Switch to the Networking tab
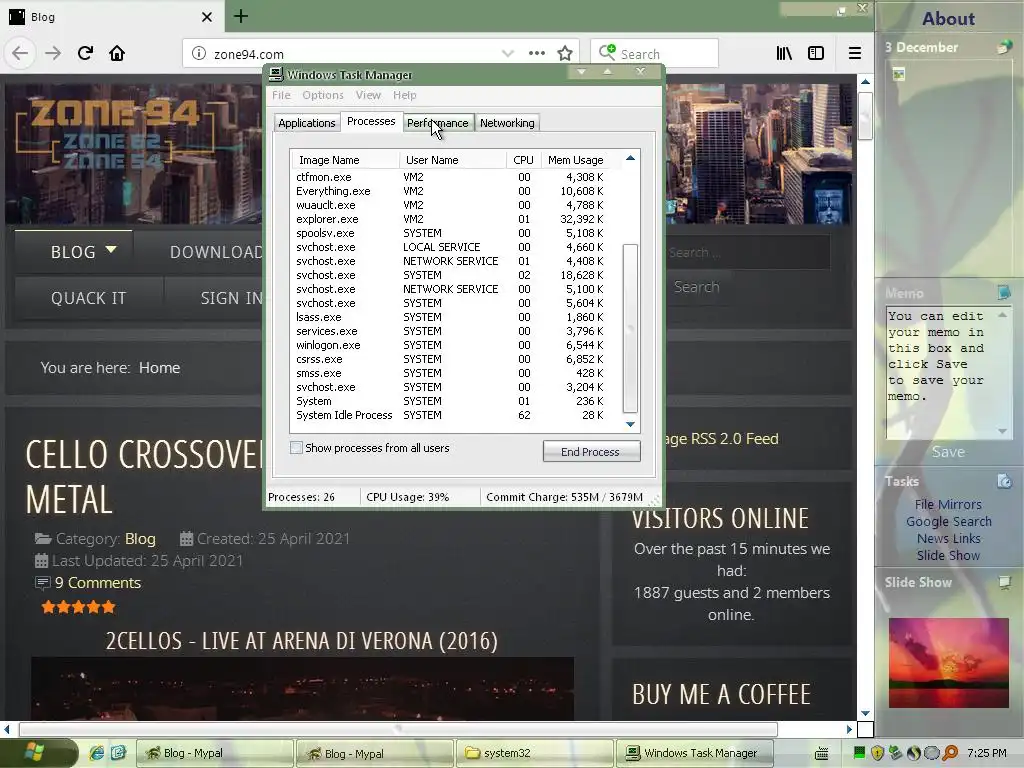Viewport: 1024px width, 768px height. [x=507, y=123]
